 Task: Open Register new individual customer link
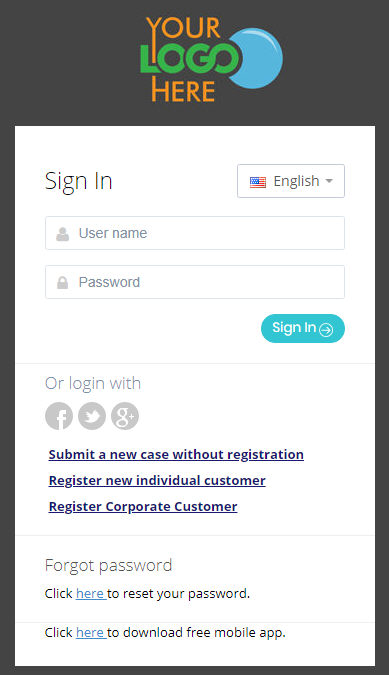pyautogui.click(x=157, y=480)
